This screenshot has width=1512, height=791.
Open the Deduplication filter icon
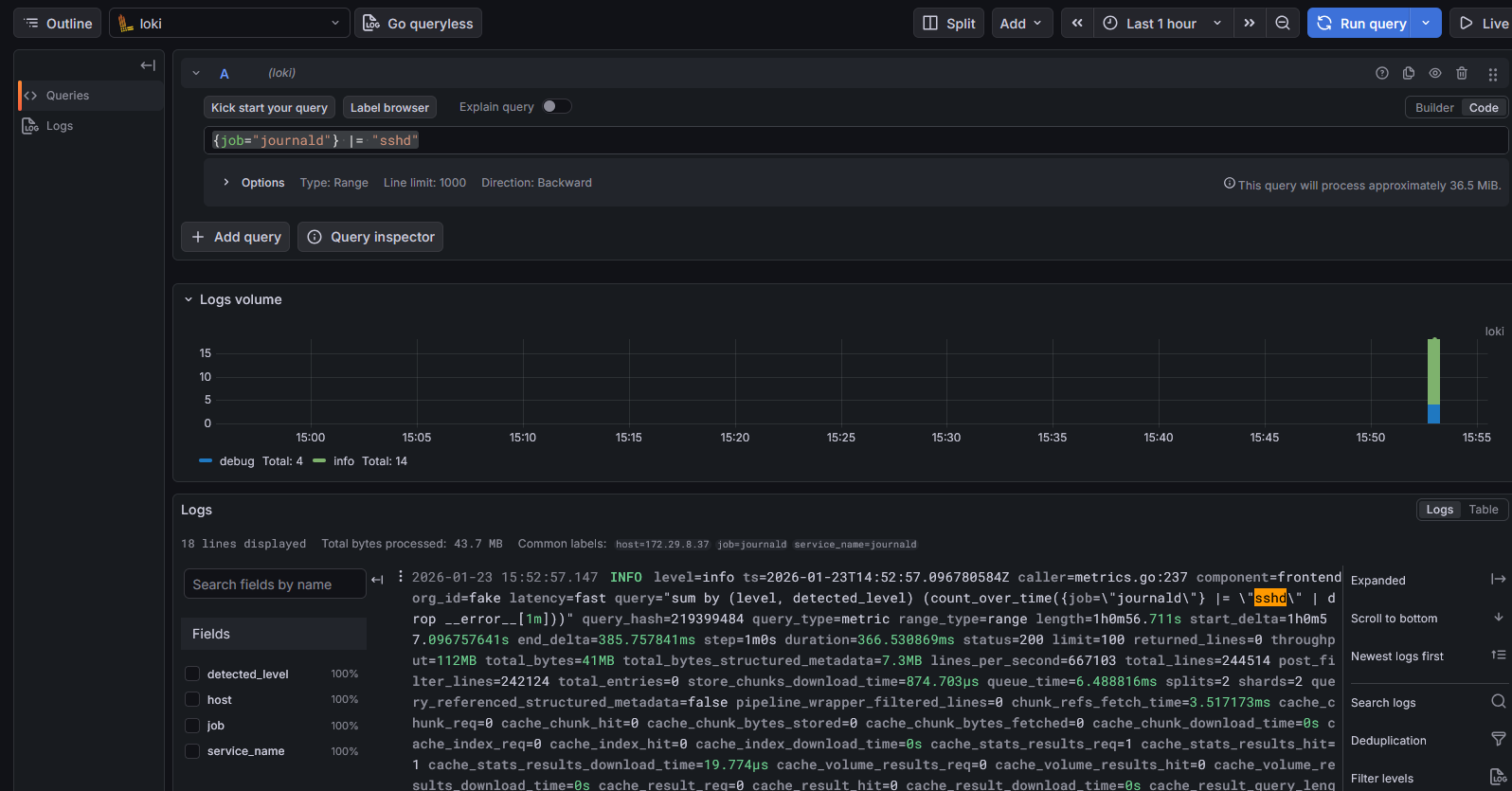[1498, 740]
